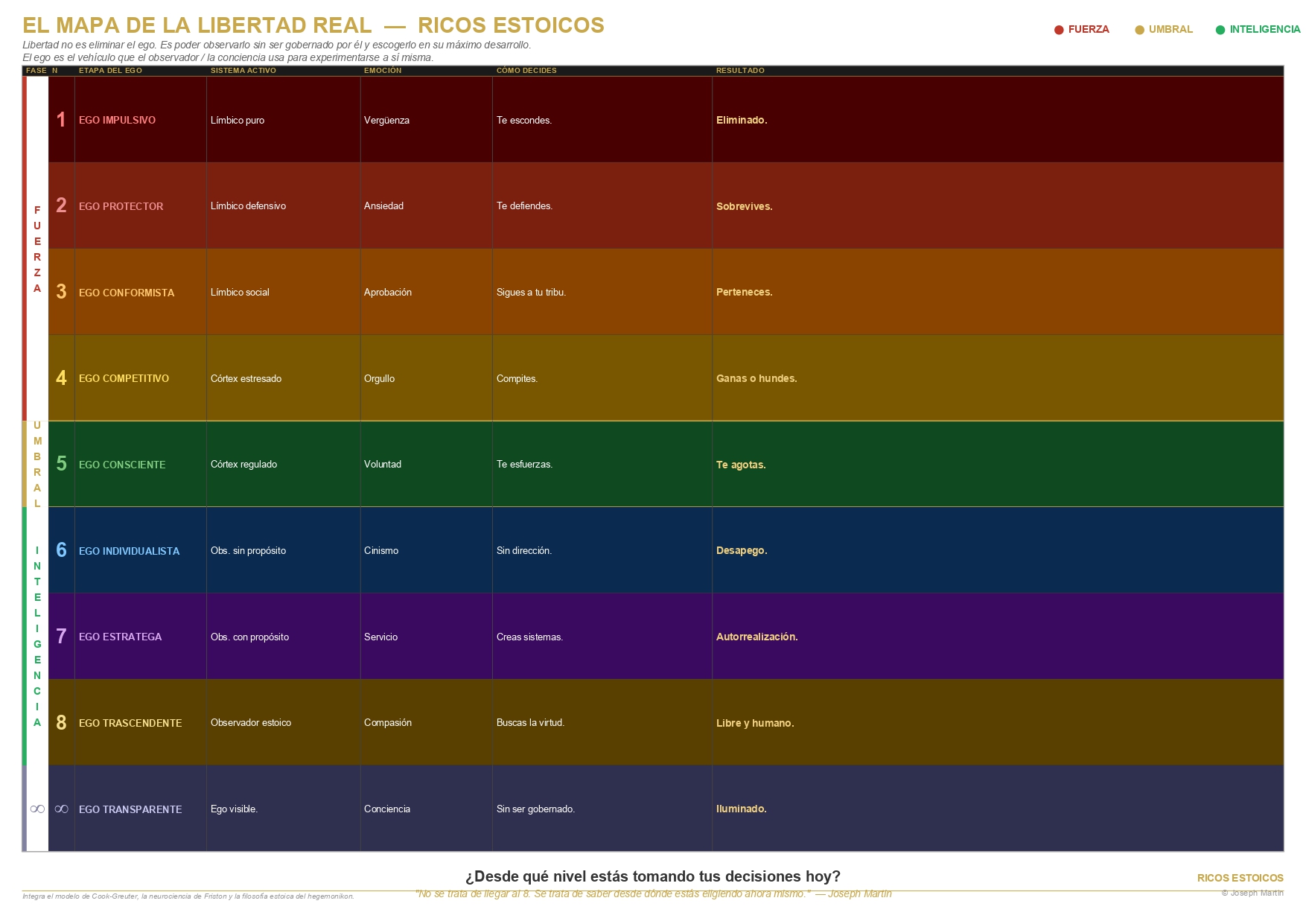This screenshot has height=924, width=1306.
Task: Highlight the "Sobrevives." result
Action: pyautogui.click(x=744, y=206)
